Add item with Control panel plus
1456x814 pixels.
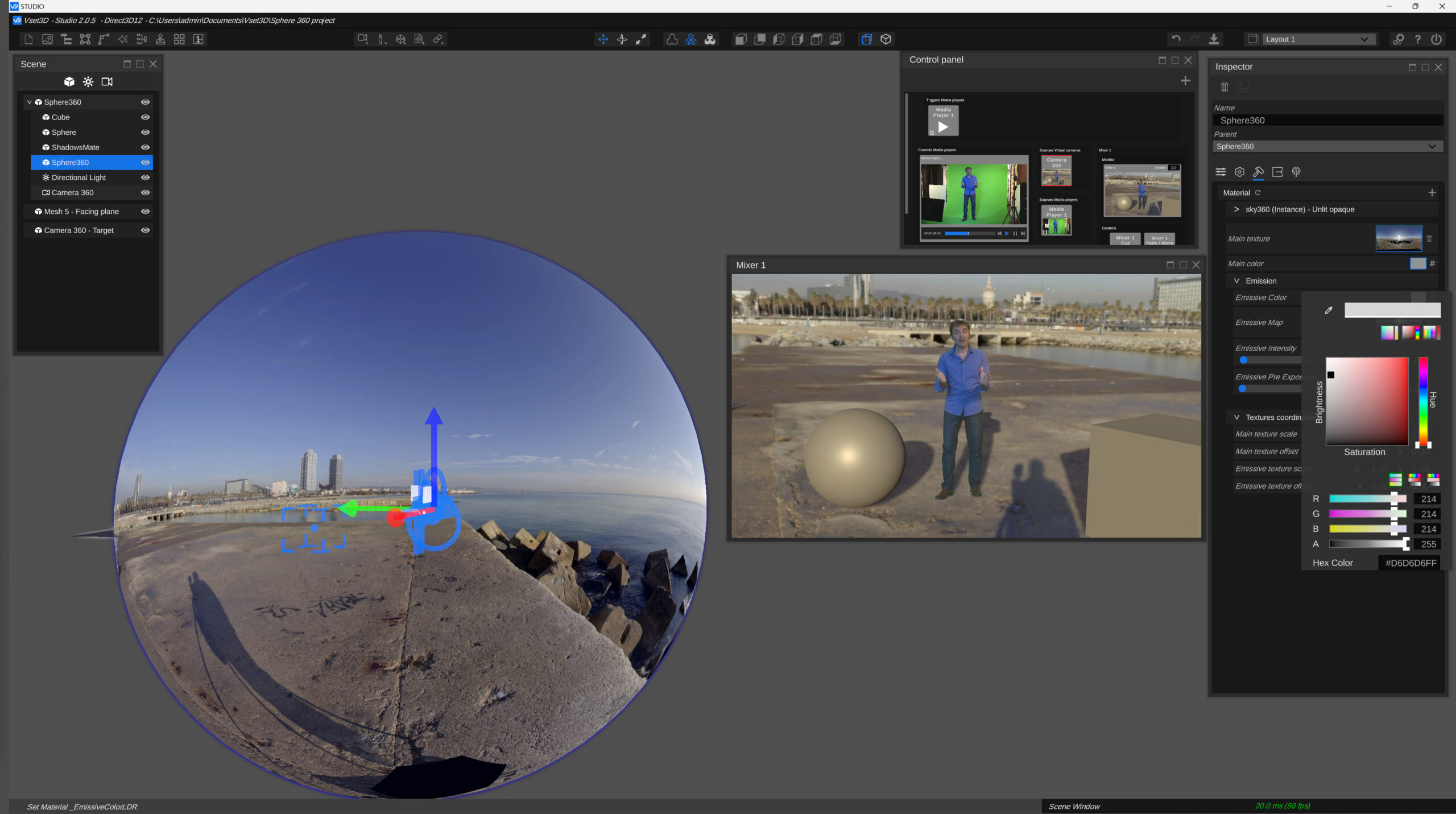pyautogui.click(x=1185, y=81)
